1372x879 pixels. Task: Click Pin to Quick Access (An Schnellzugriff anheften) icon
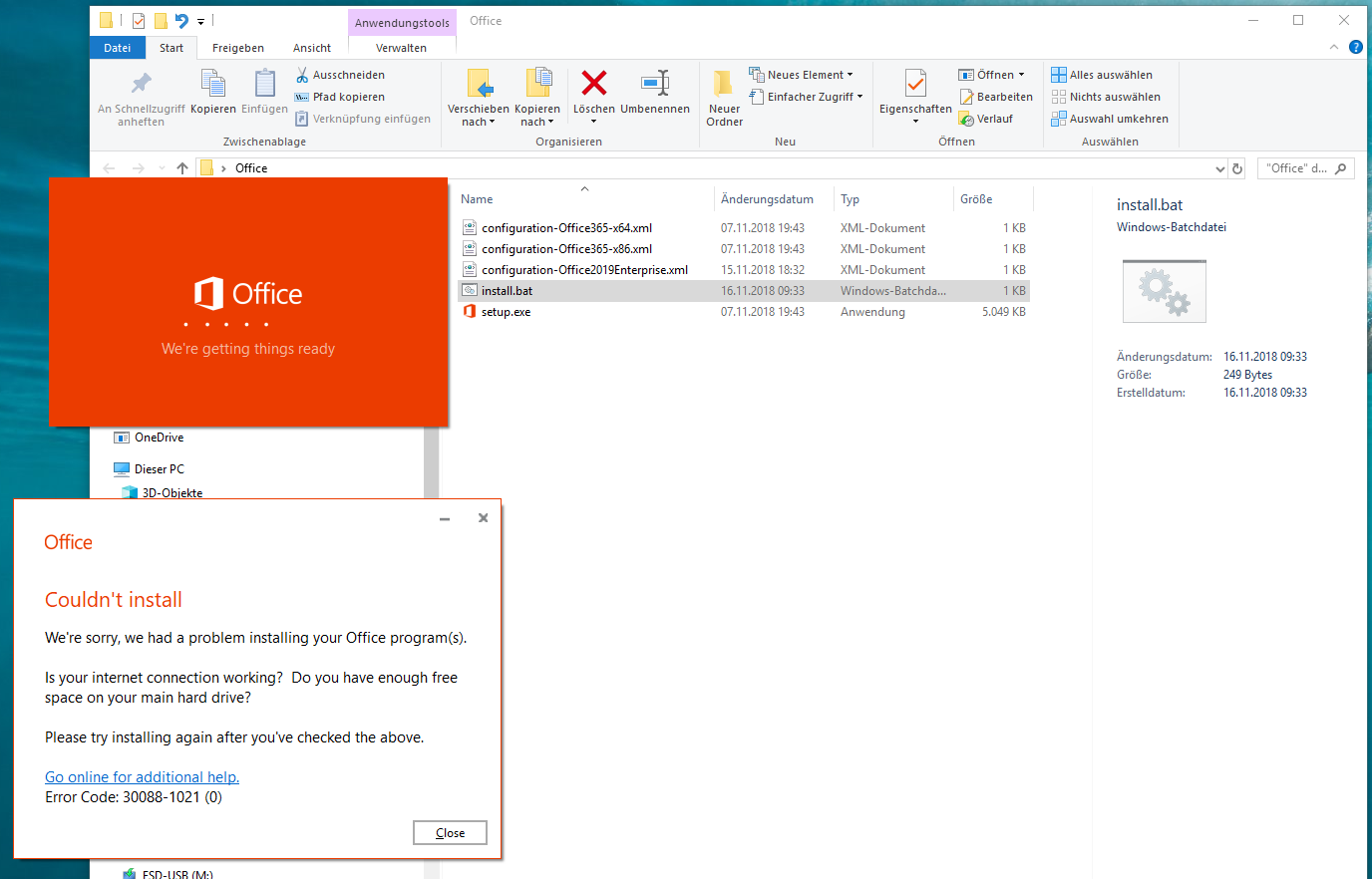coord(142,83)
